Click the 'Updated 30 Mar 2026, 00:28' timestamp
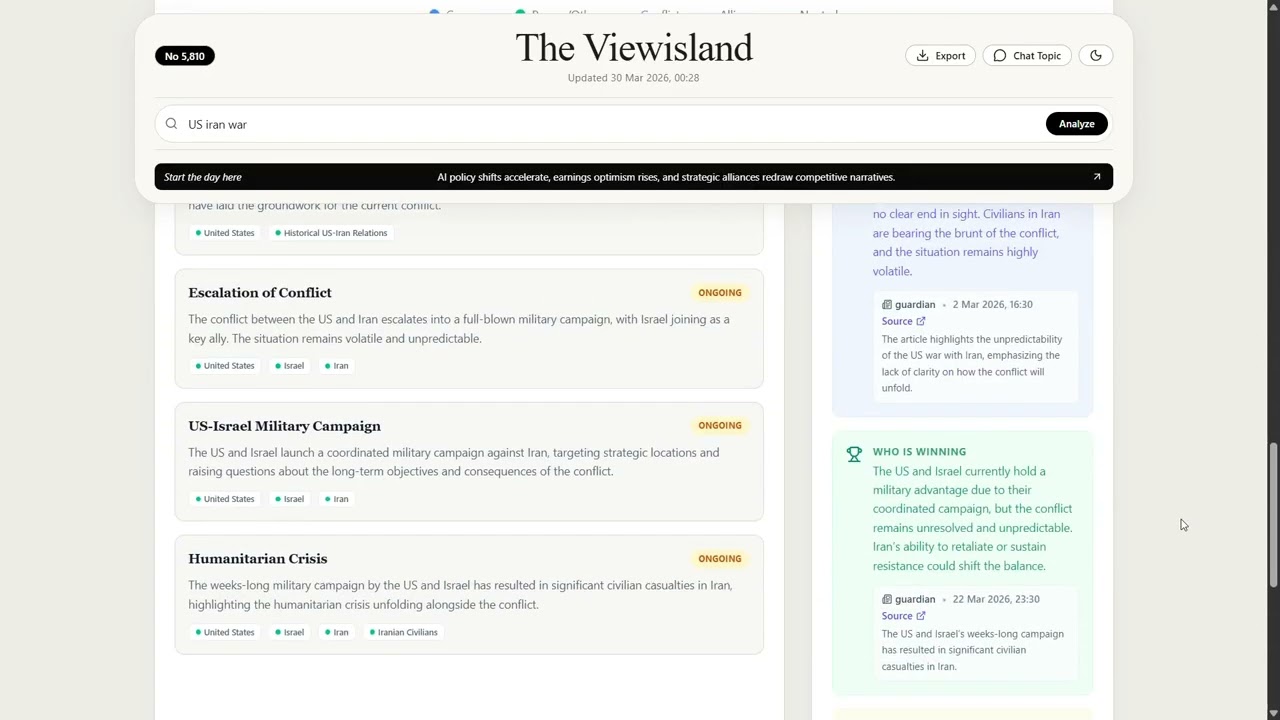Viewport: 1280px width, 720px height. (x=633, y=78)
